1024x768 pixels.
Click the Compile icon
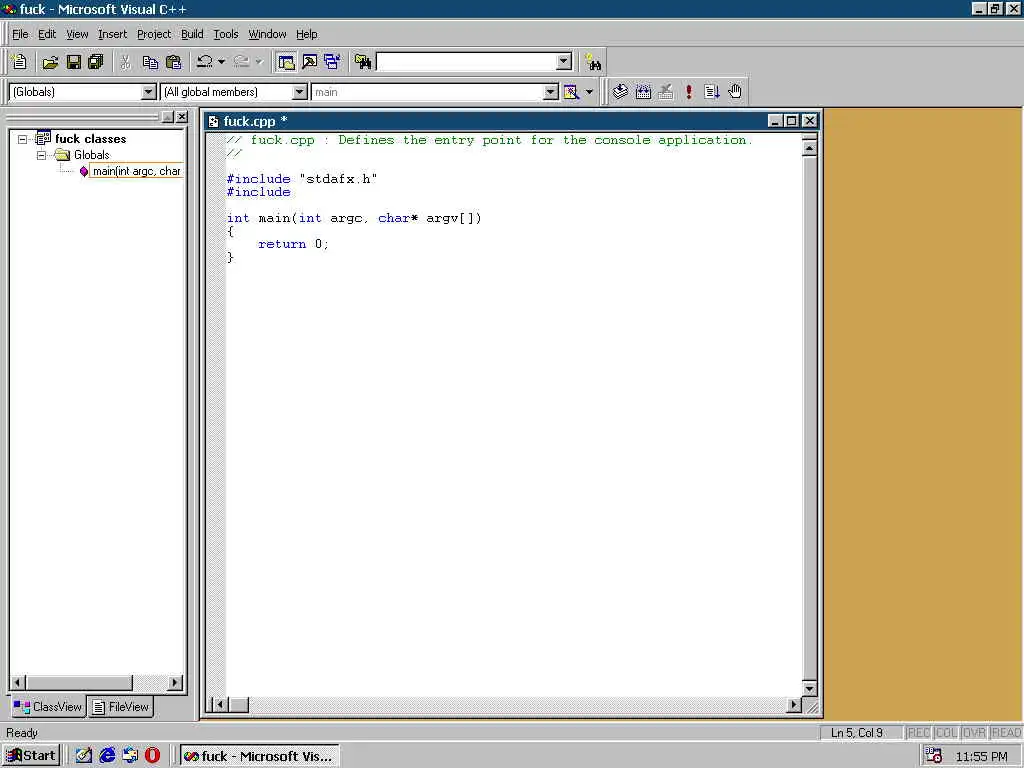tap(620, 91)
